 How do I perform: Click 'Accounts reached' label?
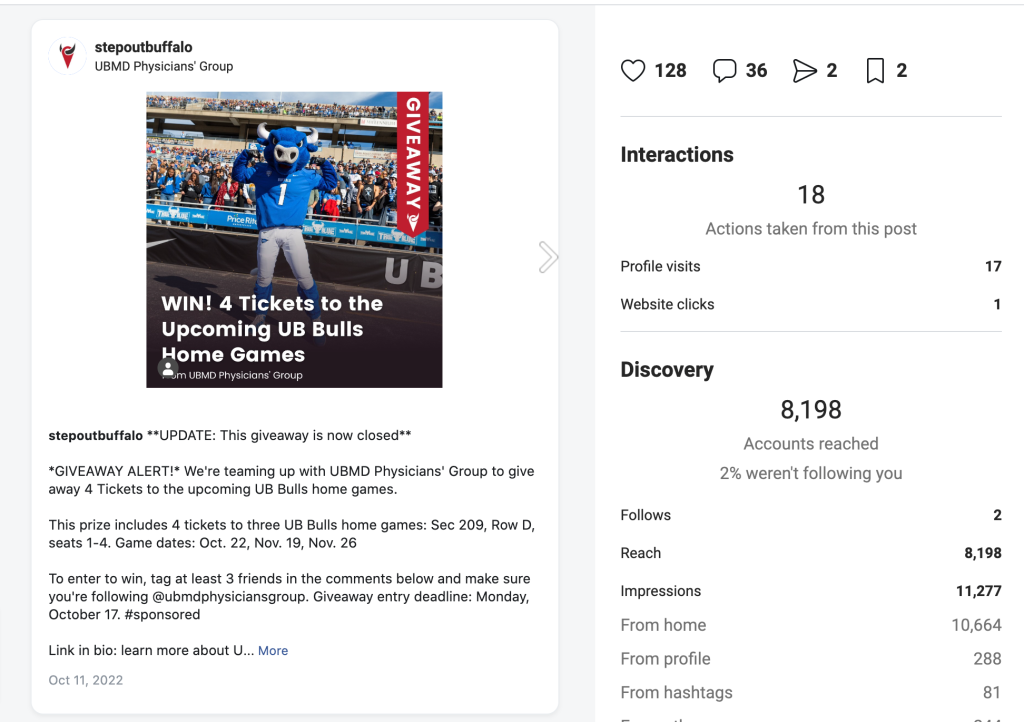[811, 444]
